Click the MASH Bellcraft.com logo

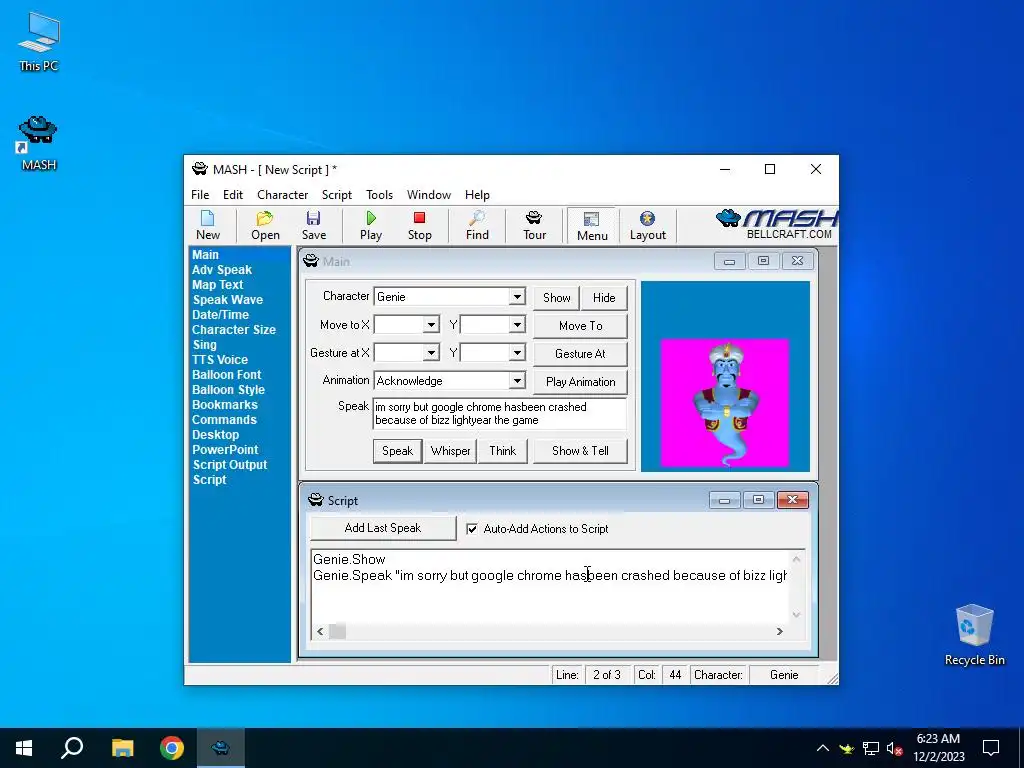click(776, 225)
